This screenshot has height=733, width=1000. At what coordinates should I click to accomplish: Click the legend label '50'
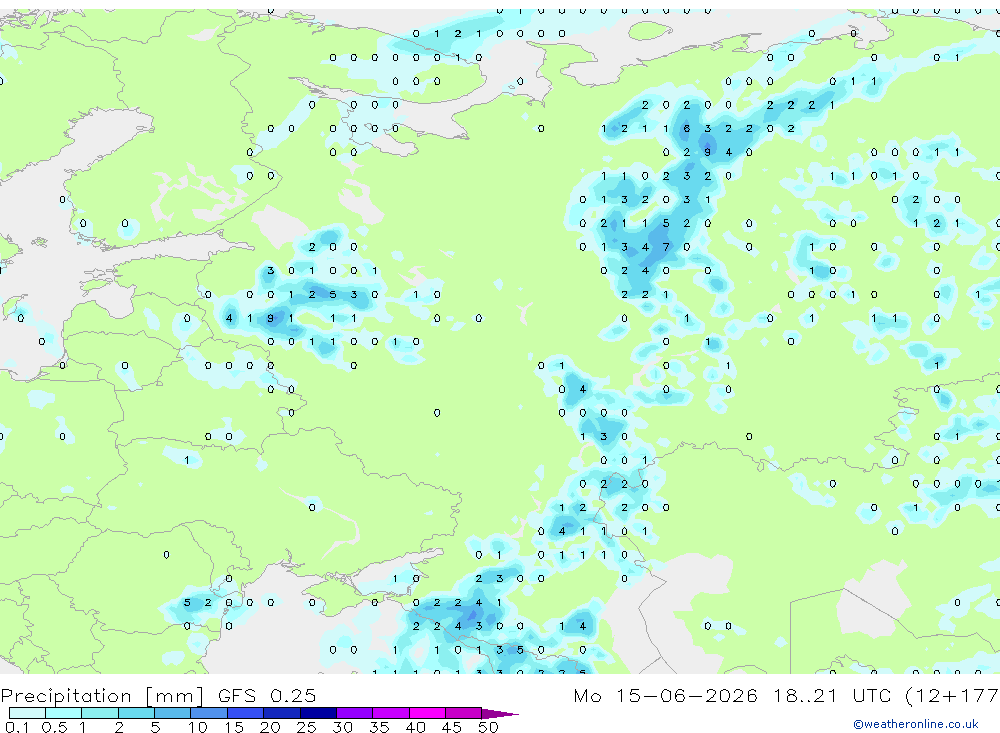(488, 727)
